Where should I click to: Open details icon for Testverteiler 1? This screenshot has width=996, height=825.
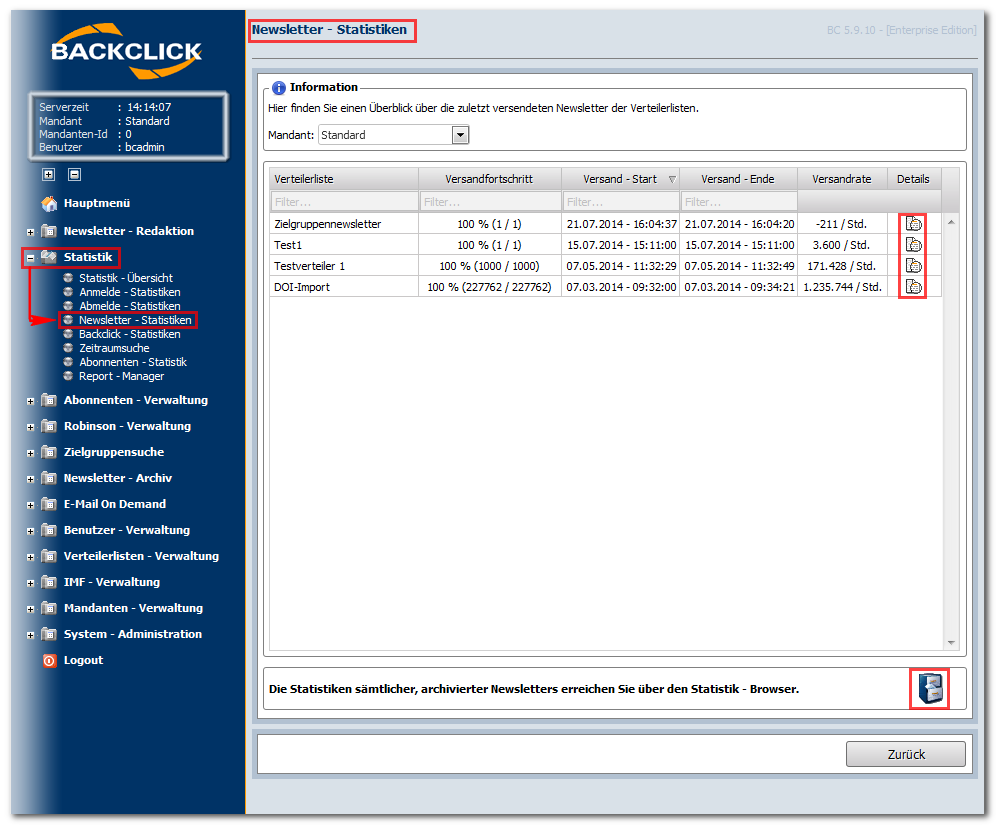(x=913, y=265)
